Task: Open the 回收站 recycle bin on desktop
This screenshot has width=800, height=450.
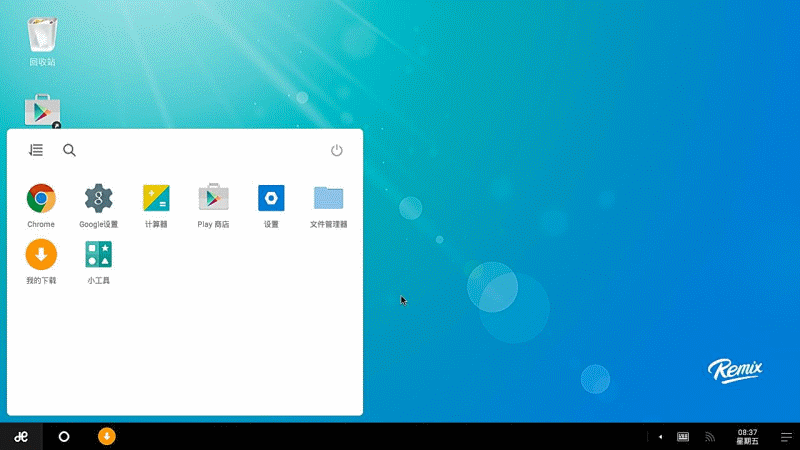Action: (42, 41)
